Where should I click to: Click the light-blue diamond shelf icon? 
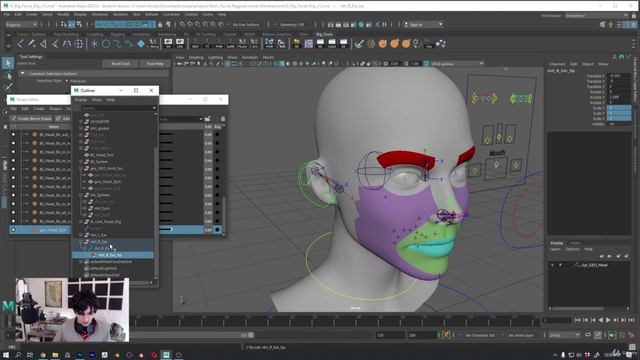click(x=141, y=44)
